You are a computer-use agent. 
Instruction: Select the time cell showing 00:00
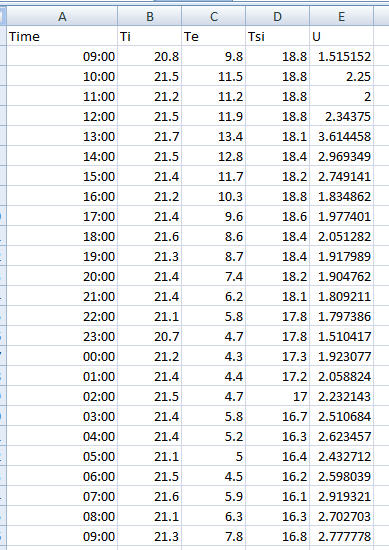tap(62, 356)
